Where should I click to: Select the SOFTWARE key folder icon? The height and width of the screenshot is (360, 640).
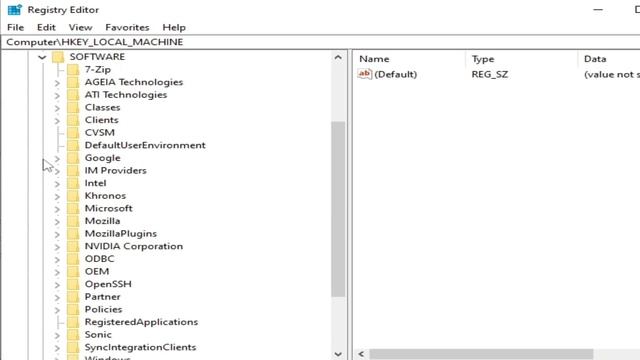pyautogui.click(x=58, y=57)
